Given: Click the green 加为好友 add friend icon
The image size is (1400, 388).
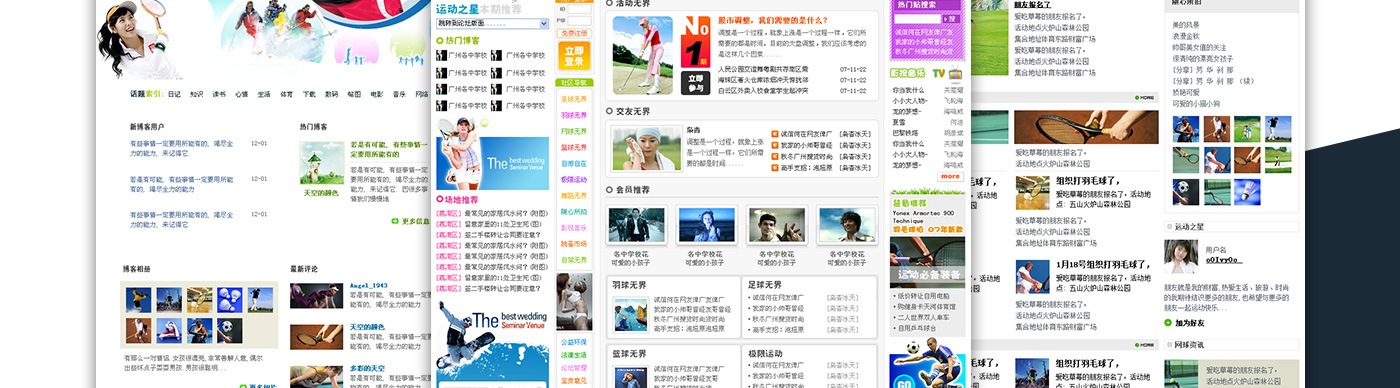Looking at the screenshot, I should click(1169, 323).
